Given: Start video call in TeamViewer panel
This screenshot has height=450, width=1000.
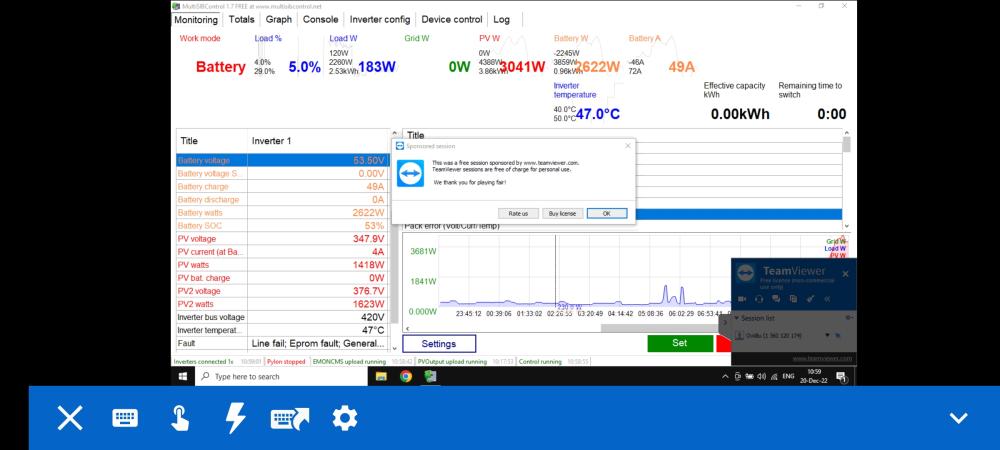Looking at the screenshot, I should pyautogui.click(x=742, y=299).
